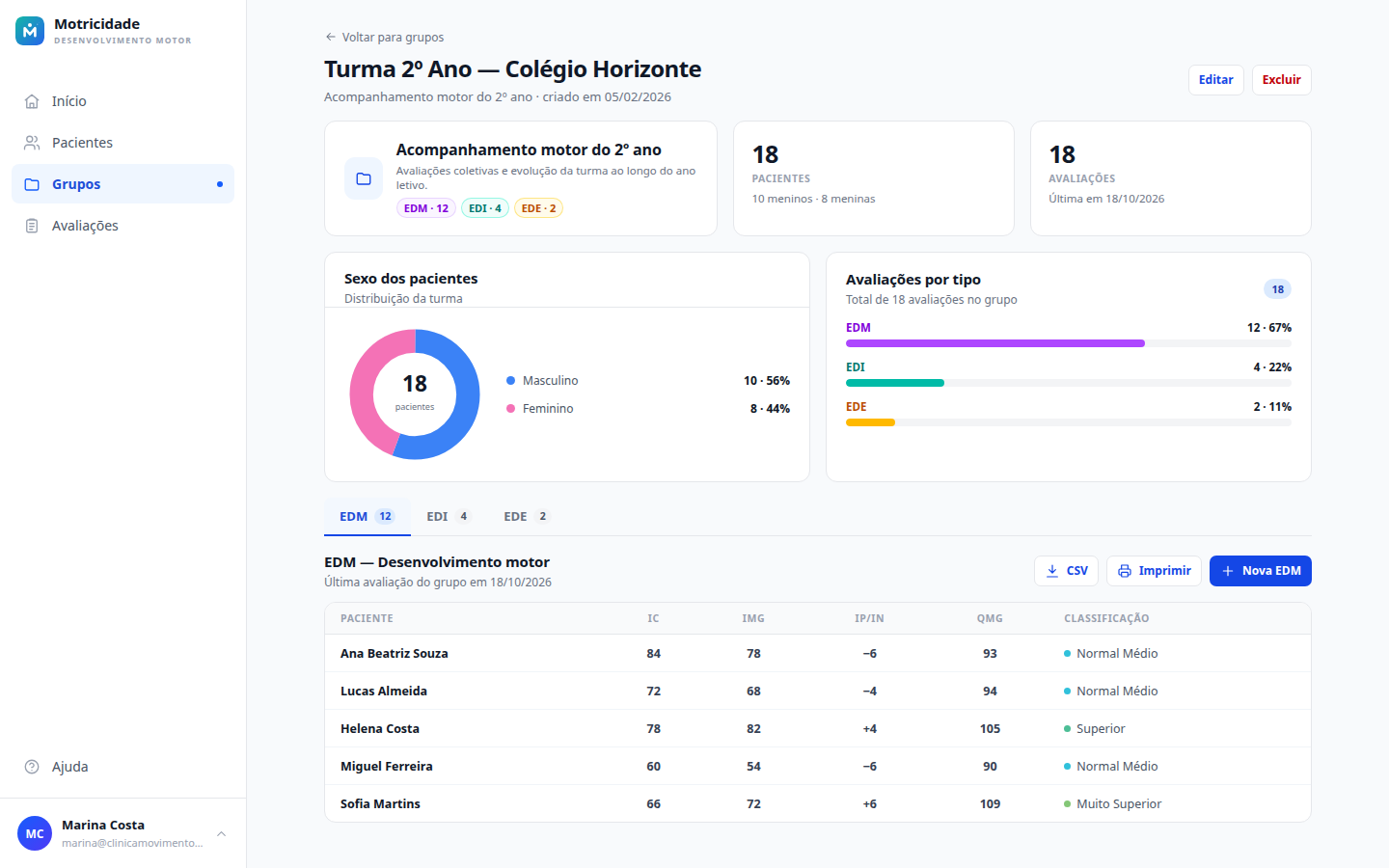1389x868 pixels.
Task: Click the Ajuda question mark icon
Action: click(x=32, y=767)
